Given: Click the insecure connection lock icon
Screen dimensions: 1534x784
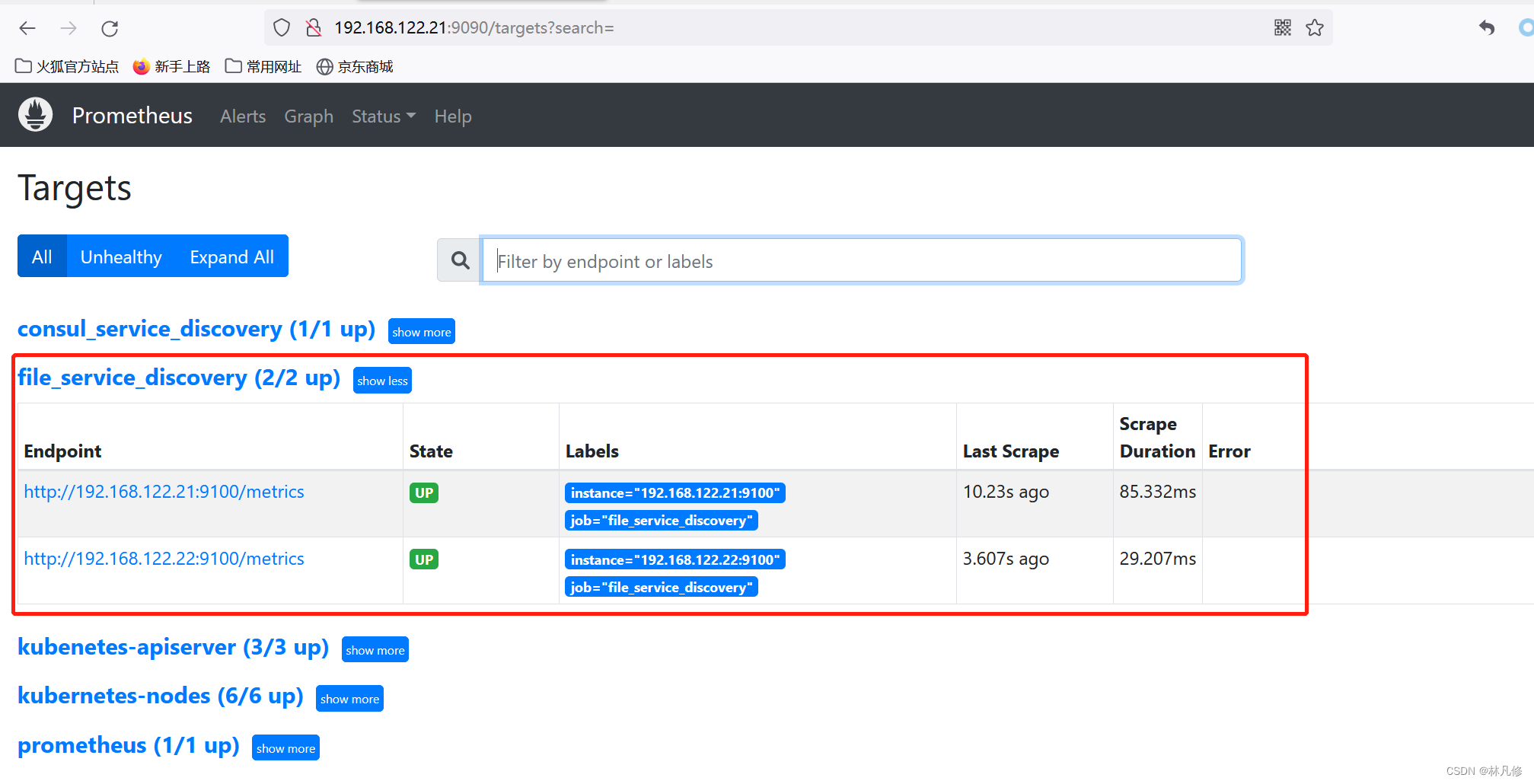Looking at the screenshot, I should click(314, 28).
